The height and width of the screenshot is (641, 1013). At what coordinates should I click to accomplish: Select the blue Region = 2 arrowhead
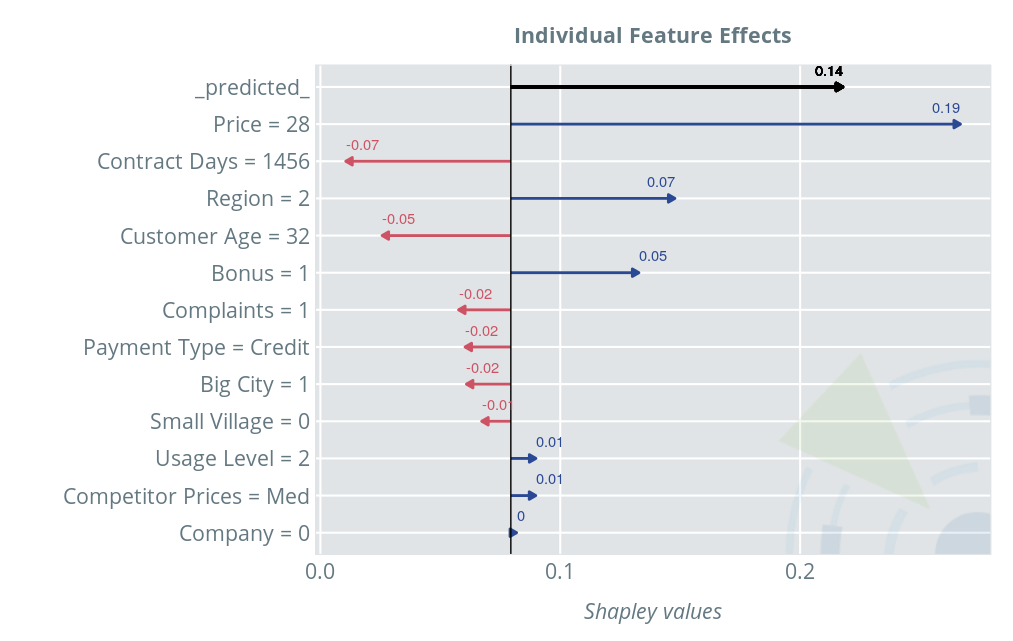click(x=671, y=198)
